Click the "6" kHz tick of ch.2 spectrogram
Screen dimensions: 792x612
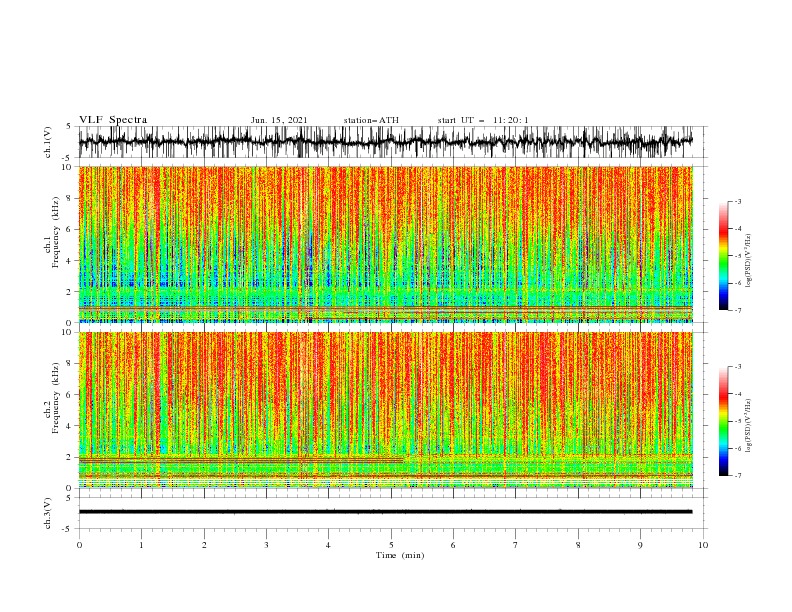coord(70,395)
